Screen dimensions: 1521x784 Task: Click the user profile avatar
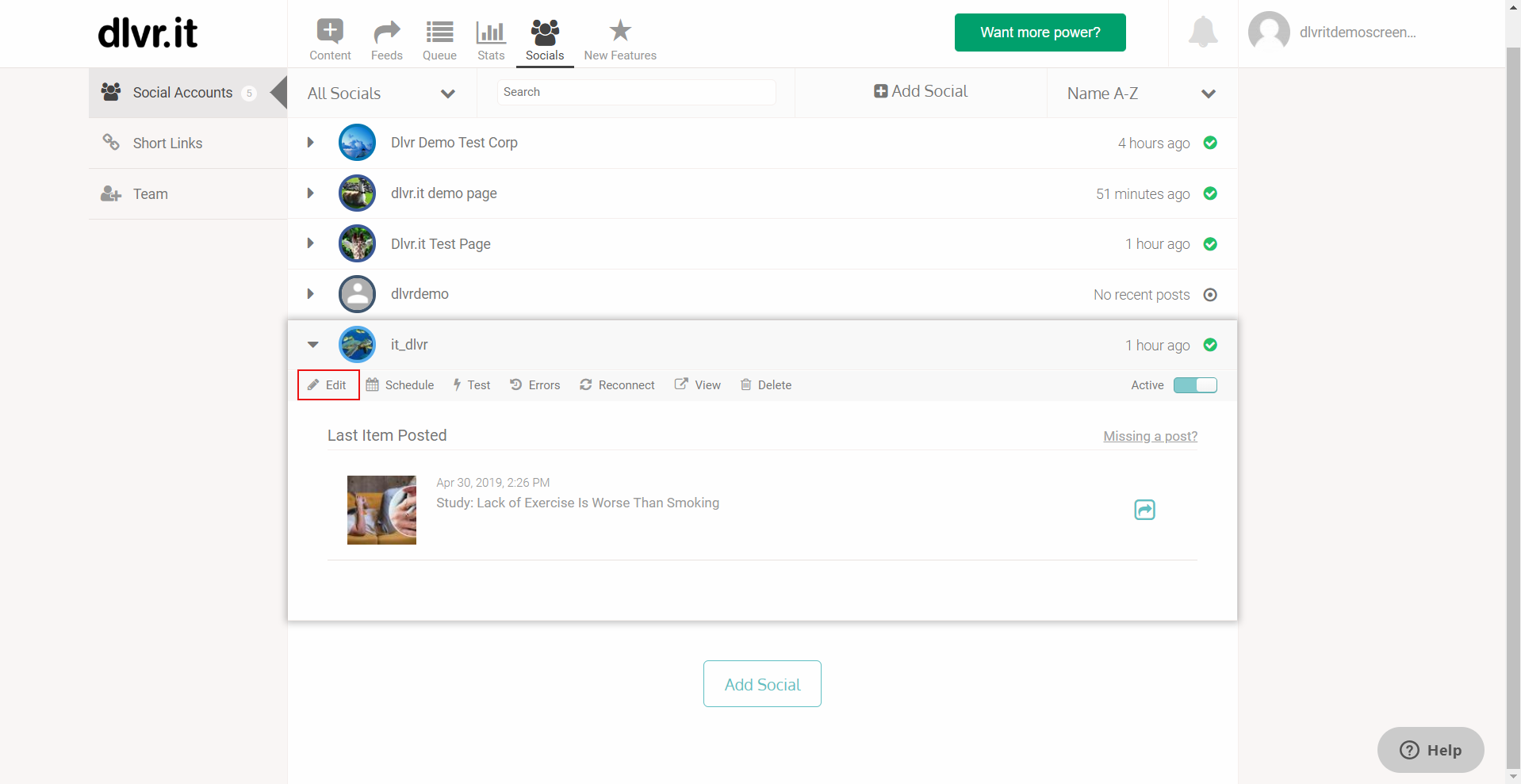click(x=1269, y=32)
